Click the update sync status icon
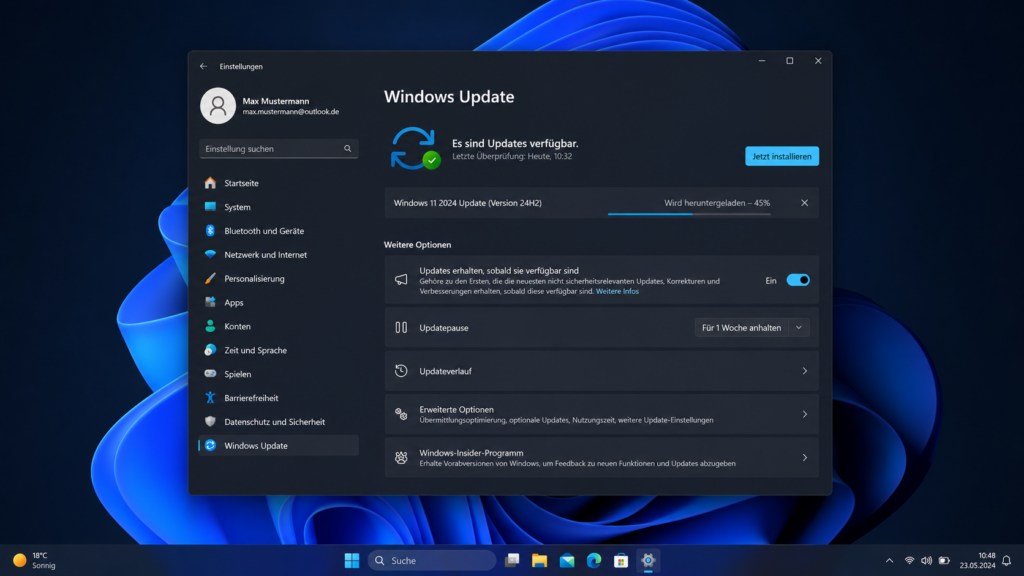Image resolution: width=1024 pixels, height=576 pixels. 415,148
